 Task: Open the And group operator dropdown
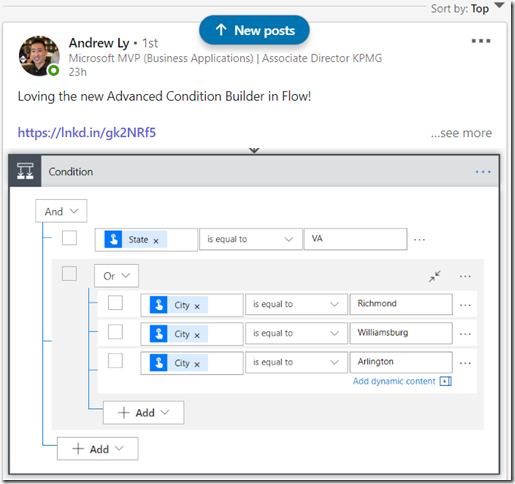click(x=61, y=211)
